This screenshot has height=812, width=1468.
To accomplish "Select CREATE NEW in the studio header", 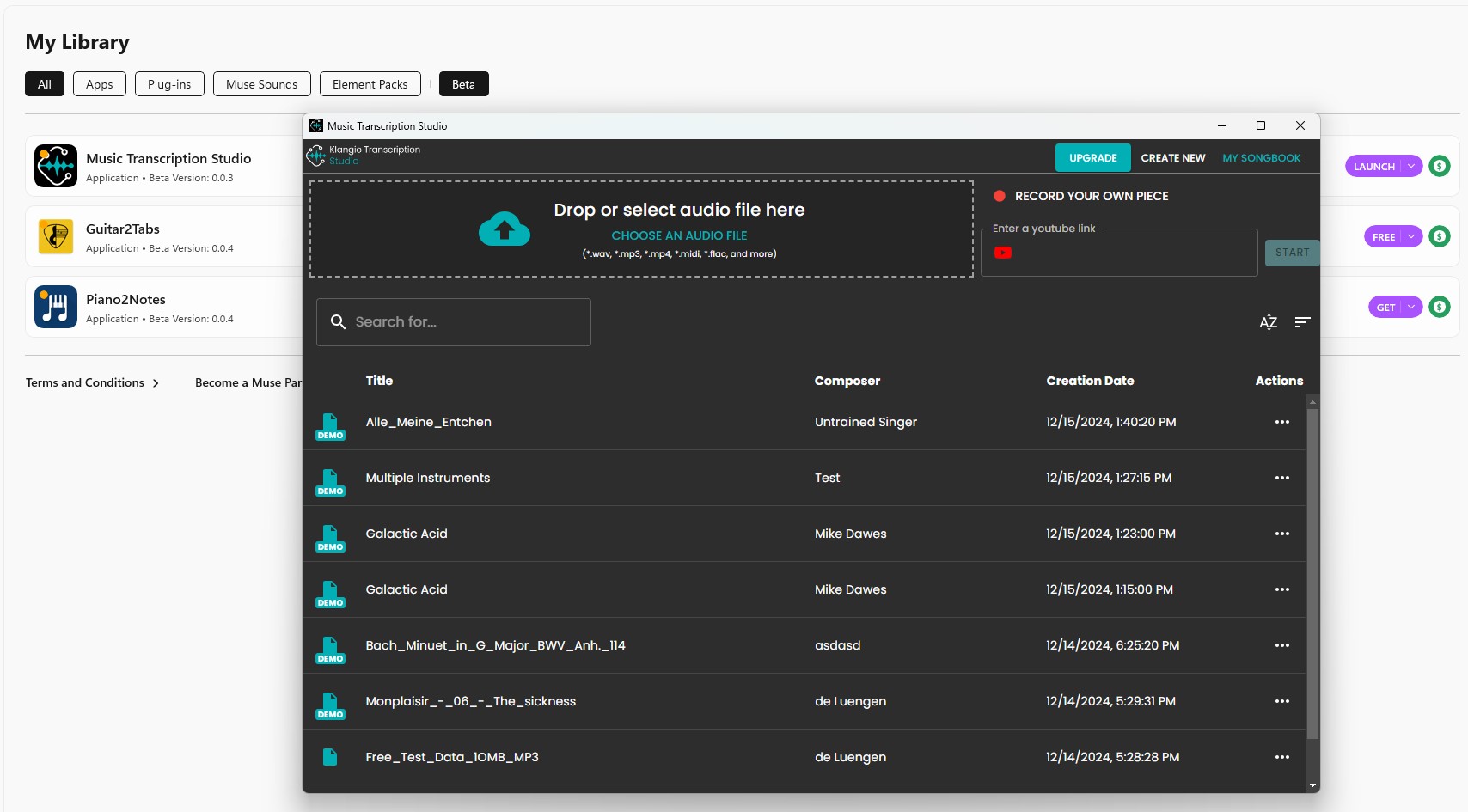I will [x=1172, y=157].
